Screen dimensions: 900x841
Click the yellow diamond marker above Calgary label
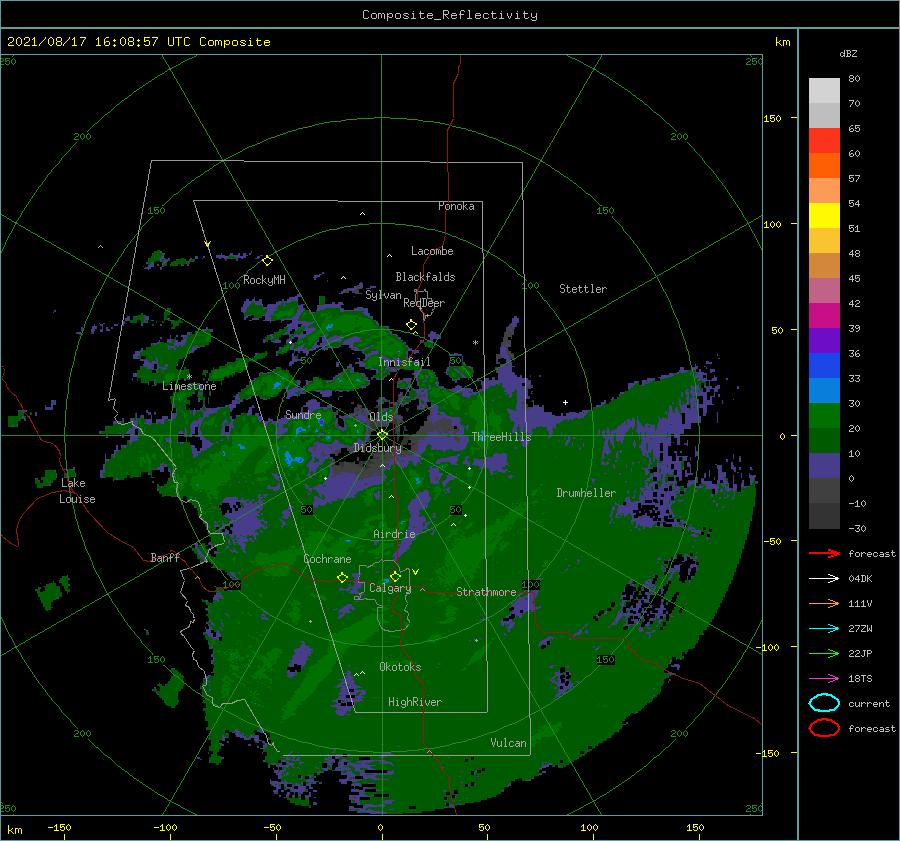point(395,576)
